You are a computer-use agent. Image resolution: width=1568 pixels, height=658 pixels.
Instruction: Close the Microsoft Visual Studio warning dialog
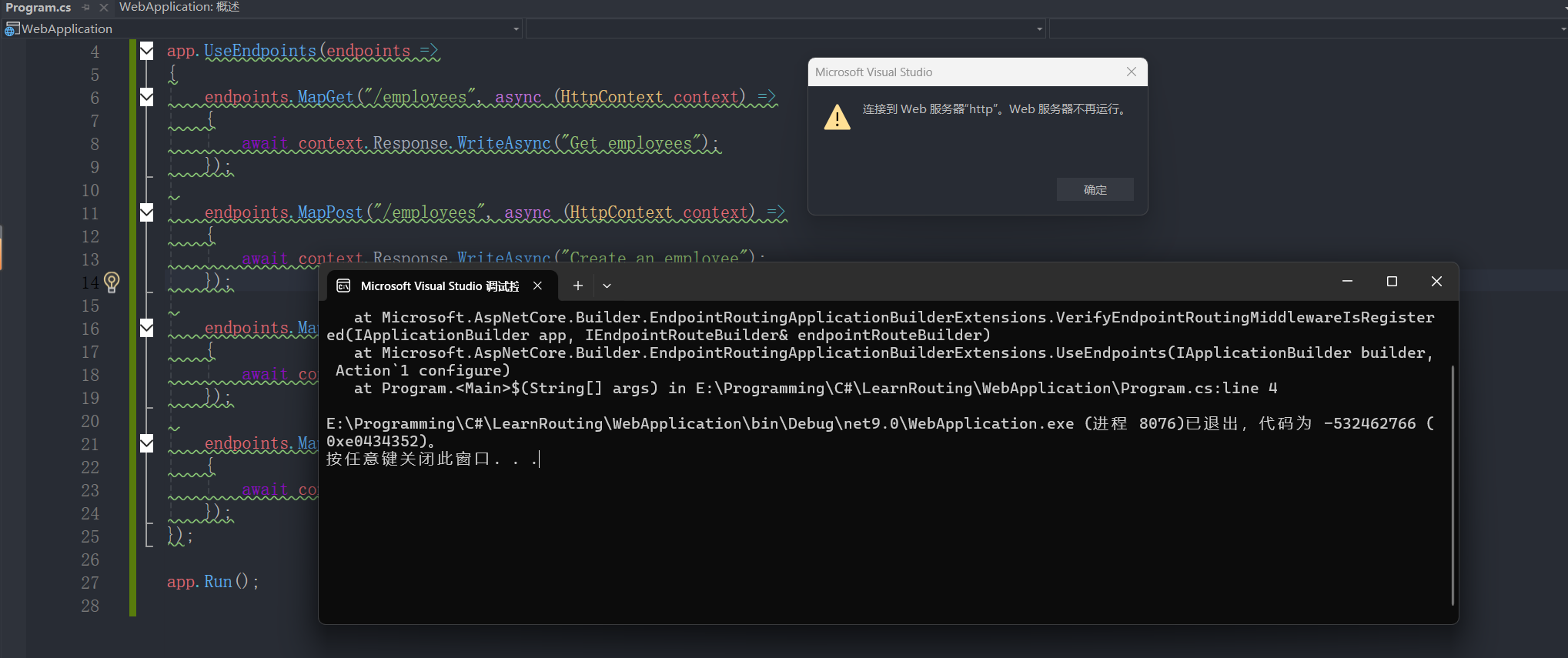pos(1131,72)
